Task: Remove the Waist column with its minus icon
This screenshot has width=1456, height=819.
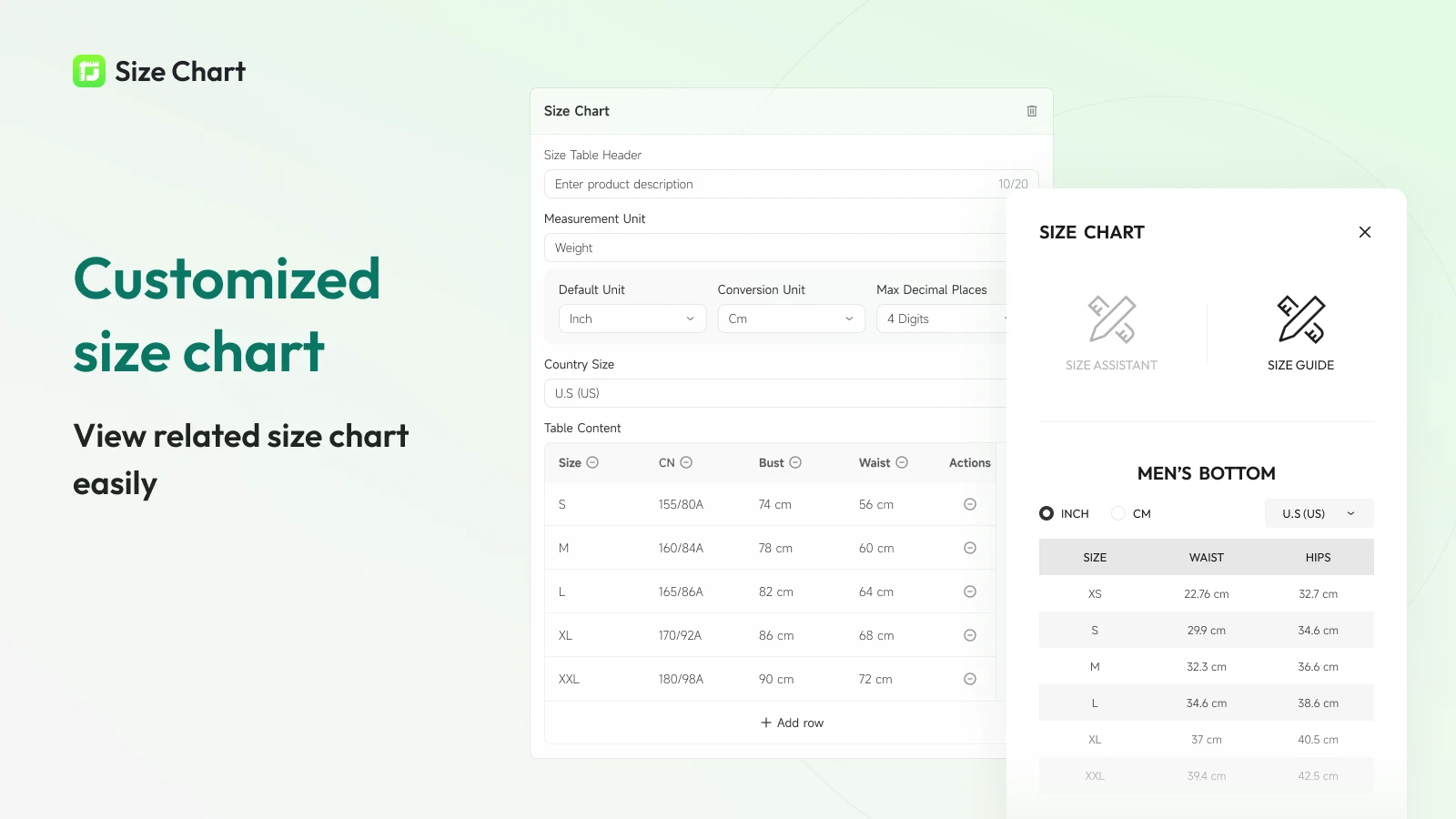Action: pyautogui.click(x=902, y=462)
